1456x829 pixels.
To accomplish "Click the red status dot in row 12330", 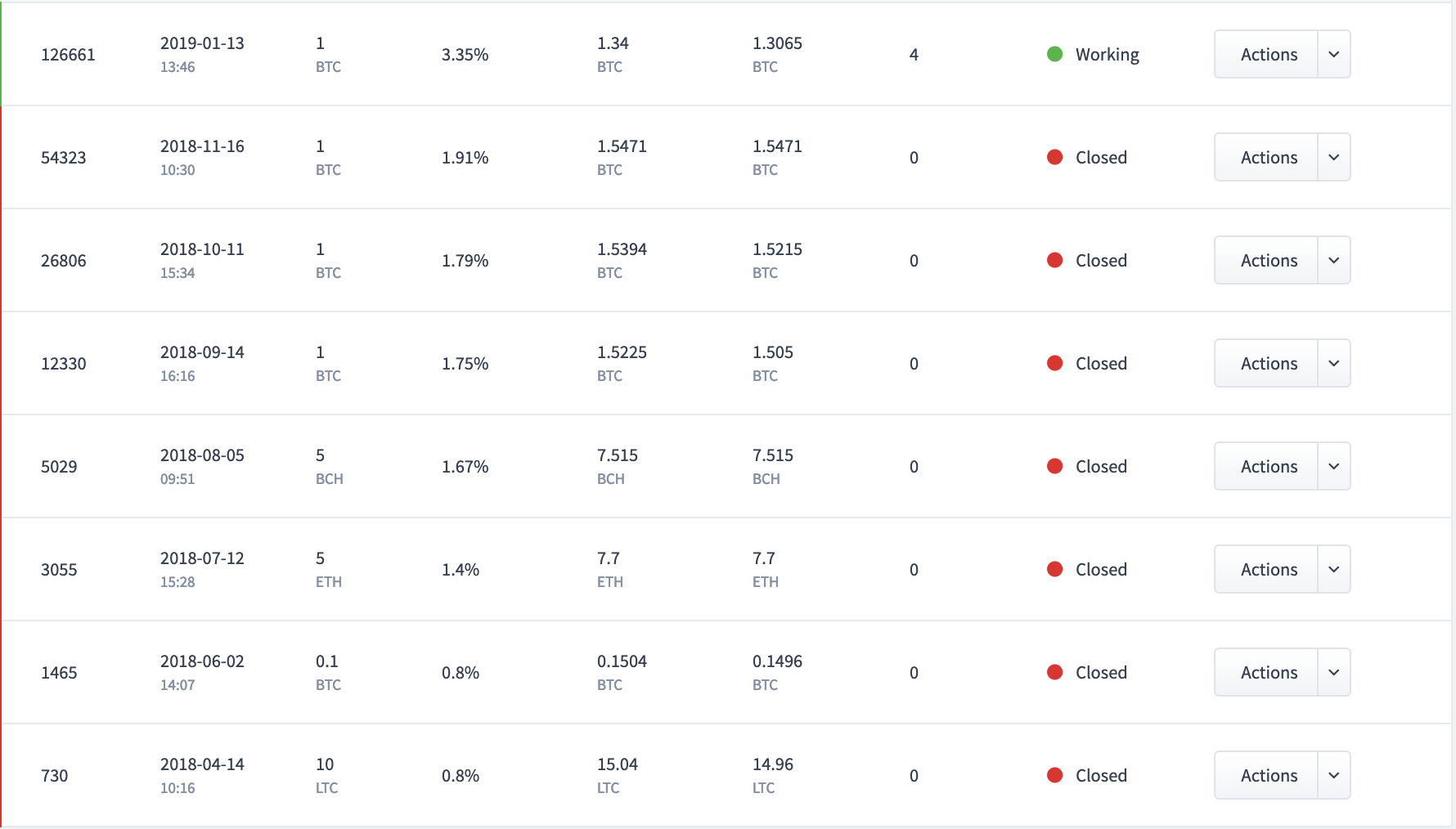I will pyautogui.click(x=1054, y=363).
